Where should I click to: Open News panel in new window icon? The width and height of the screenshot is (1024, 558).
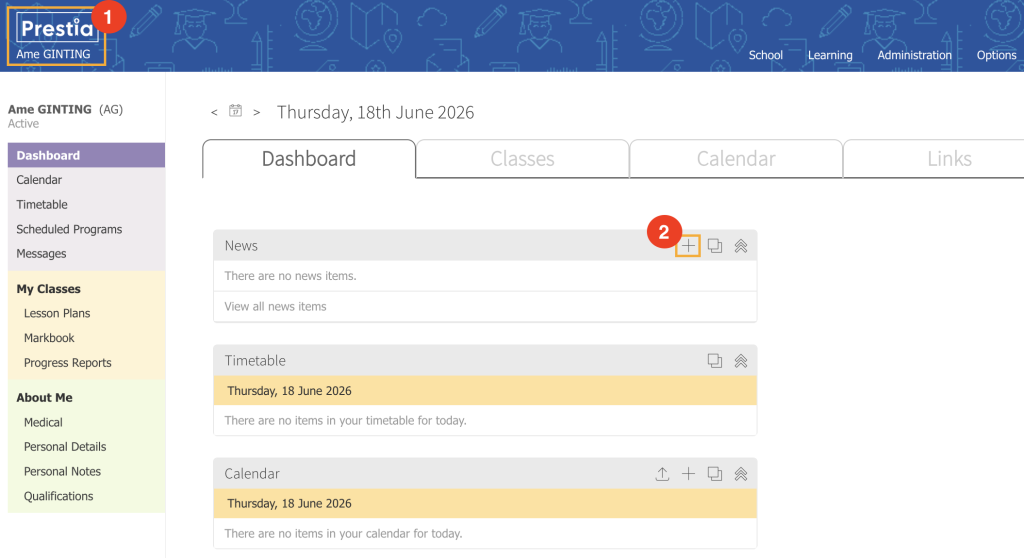pyautogui.click(x=714, y=246)
